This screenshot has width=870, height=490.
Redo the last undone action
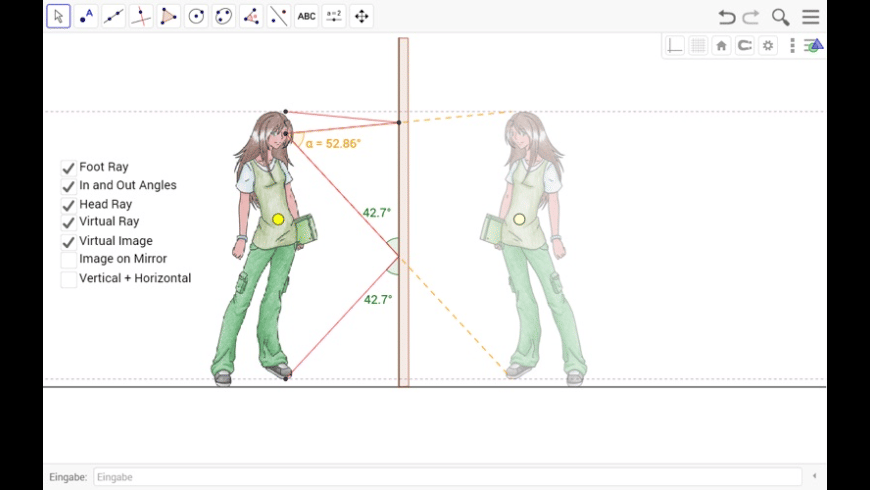tap(751, 17)
